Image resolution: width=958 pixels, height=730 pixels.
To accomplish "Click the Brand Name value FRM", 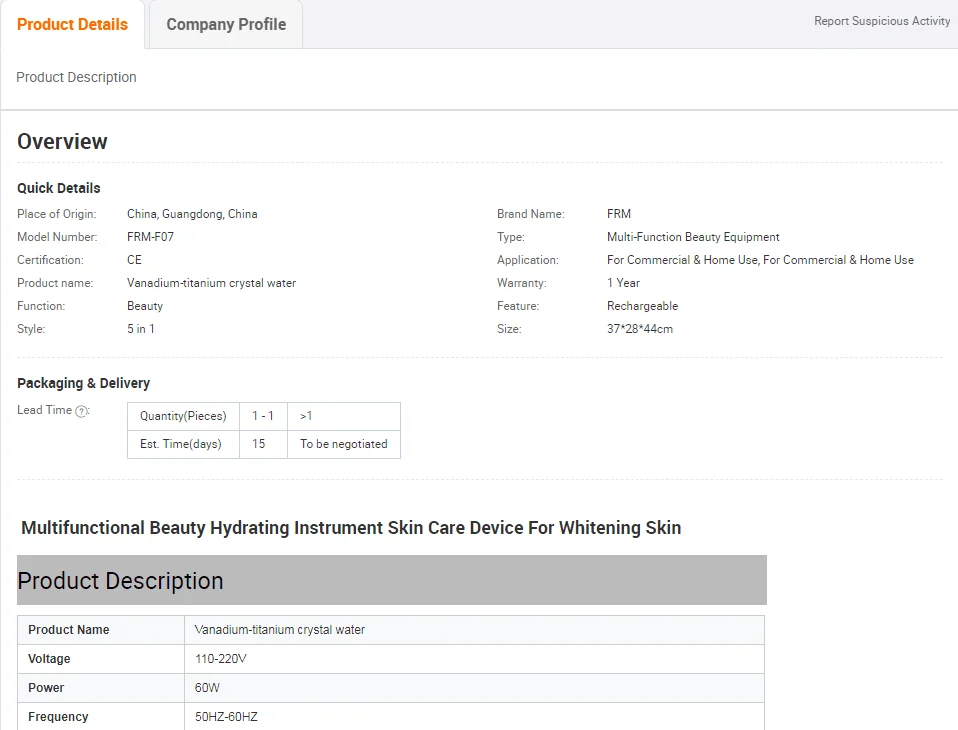I will [619, 214].
